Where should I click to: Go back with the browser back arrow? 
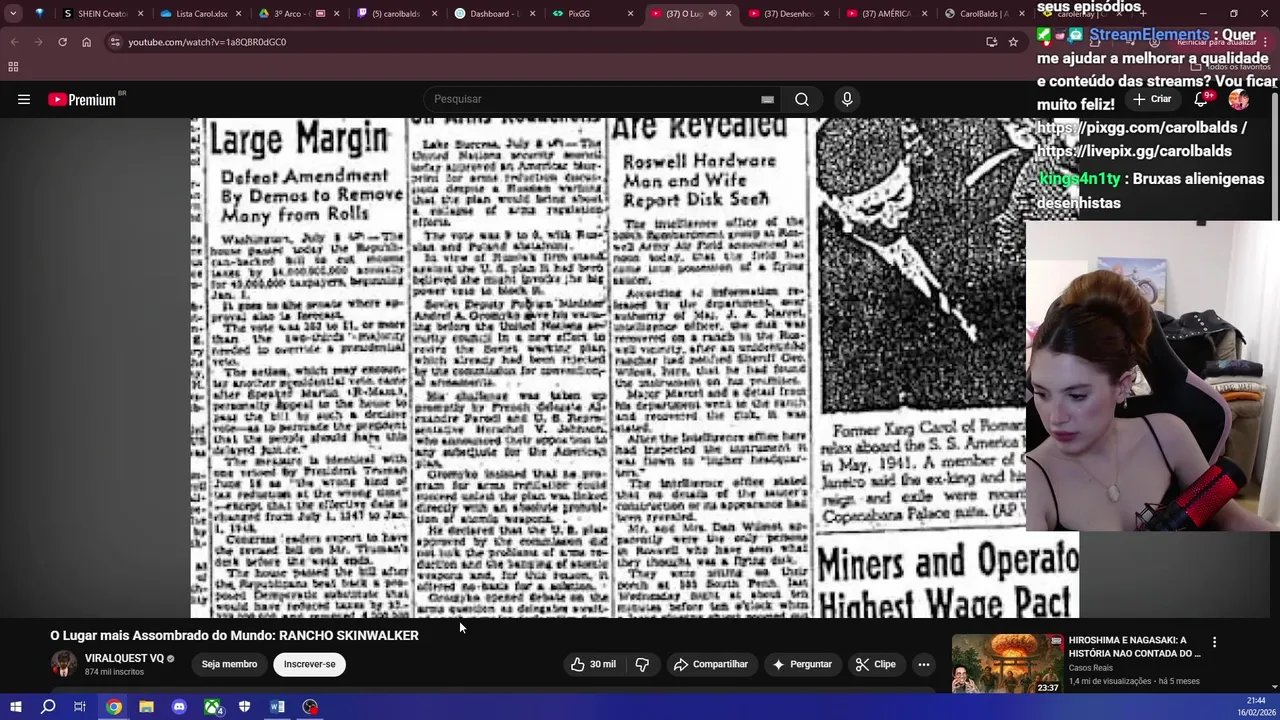(x=14, y=42)
